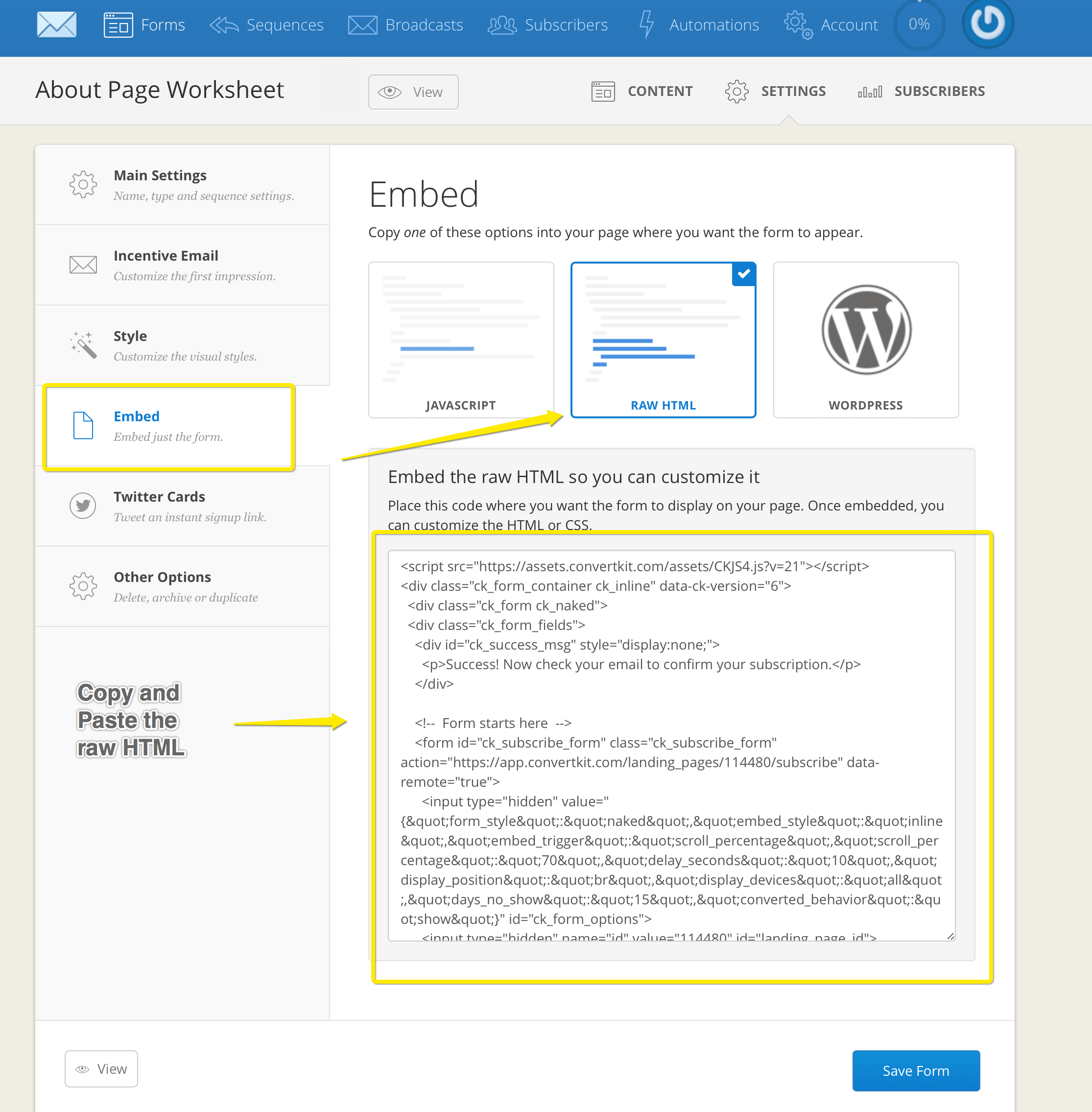1092x1112 pixels.
Task: Click the top View button
Action: click(x=413, y=92)
